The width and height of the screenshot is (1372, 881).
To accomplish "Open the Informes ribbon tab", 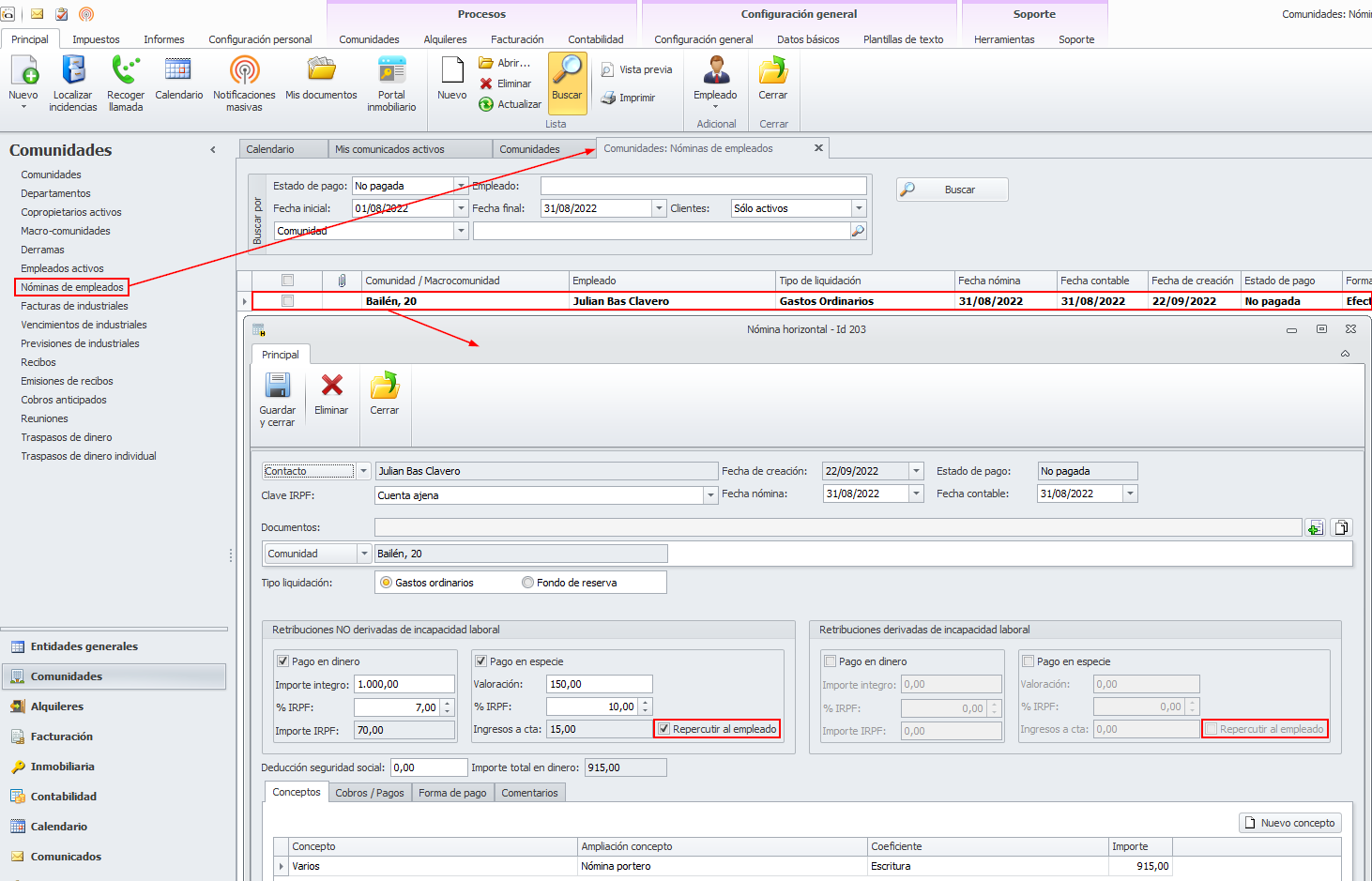I will (163, 39).
